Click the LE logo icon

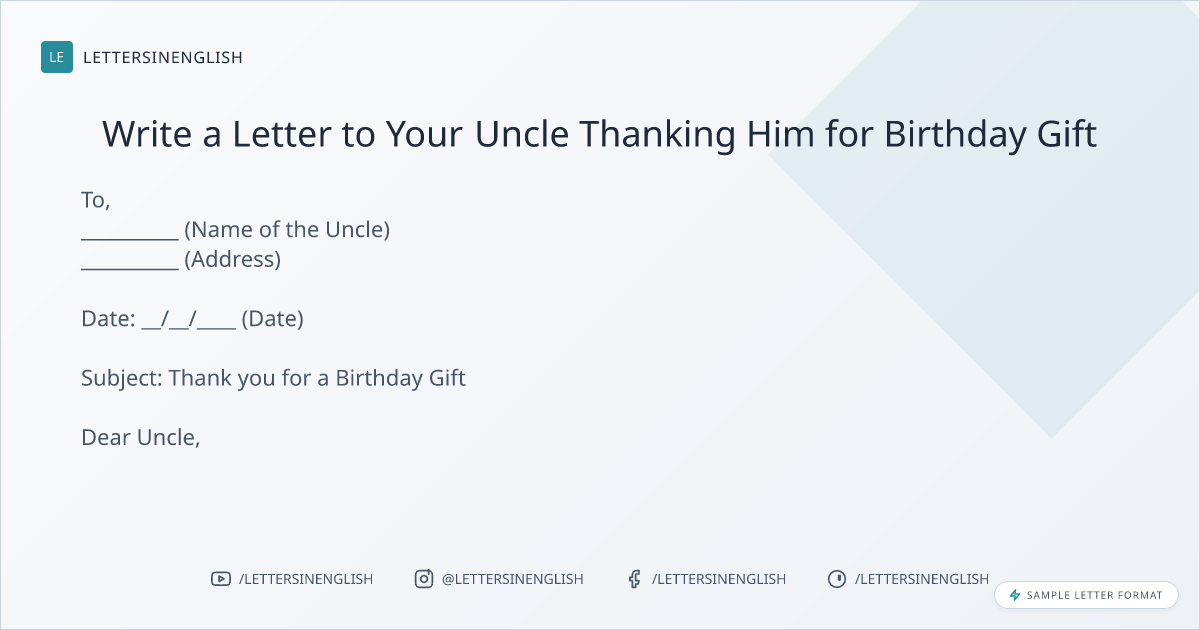point(57,57)
